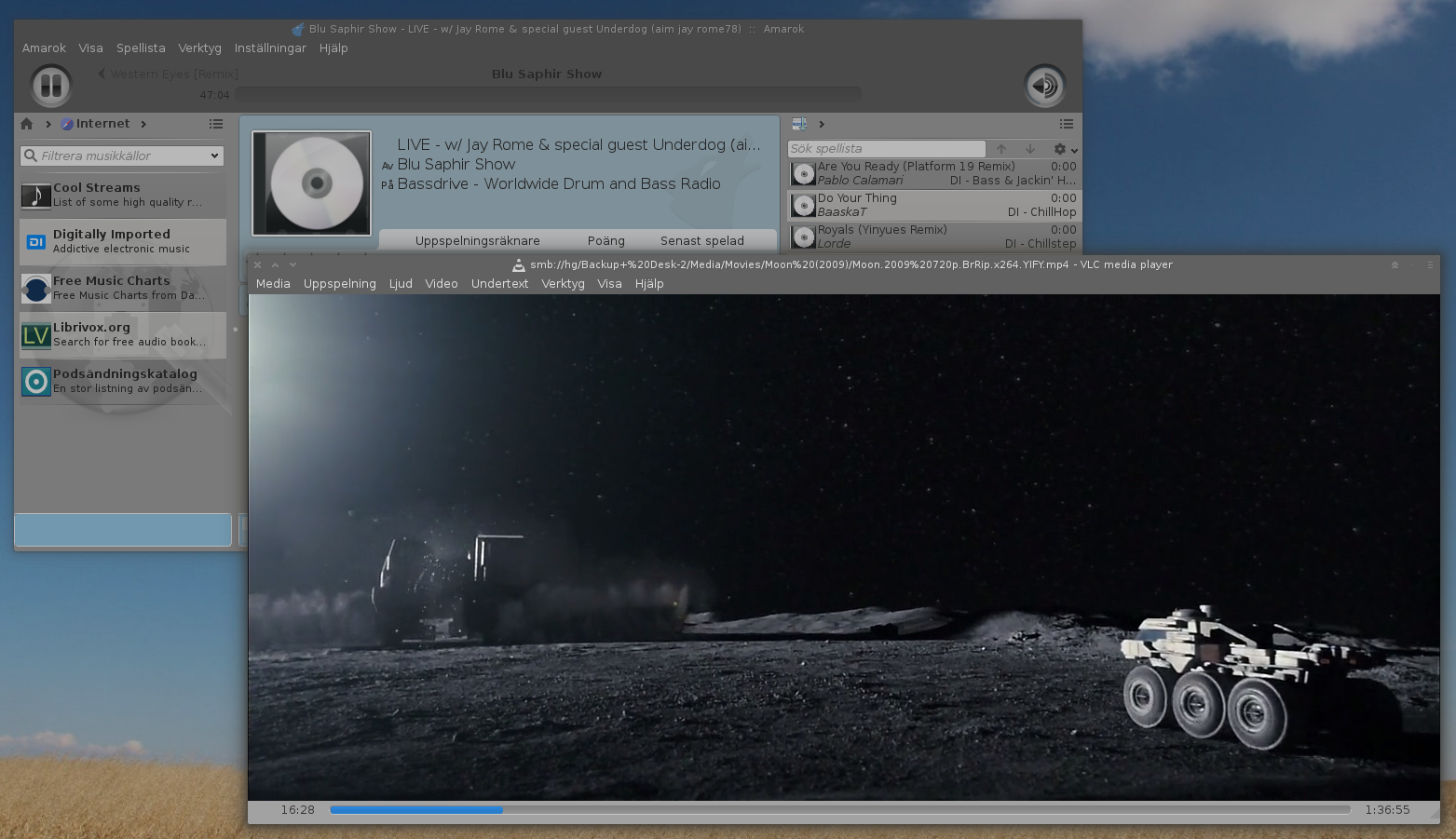The image size is (1456, 839).
Task: Expand the chevron after Internet breadcrumb
Action: point(143,124)
